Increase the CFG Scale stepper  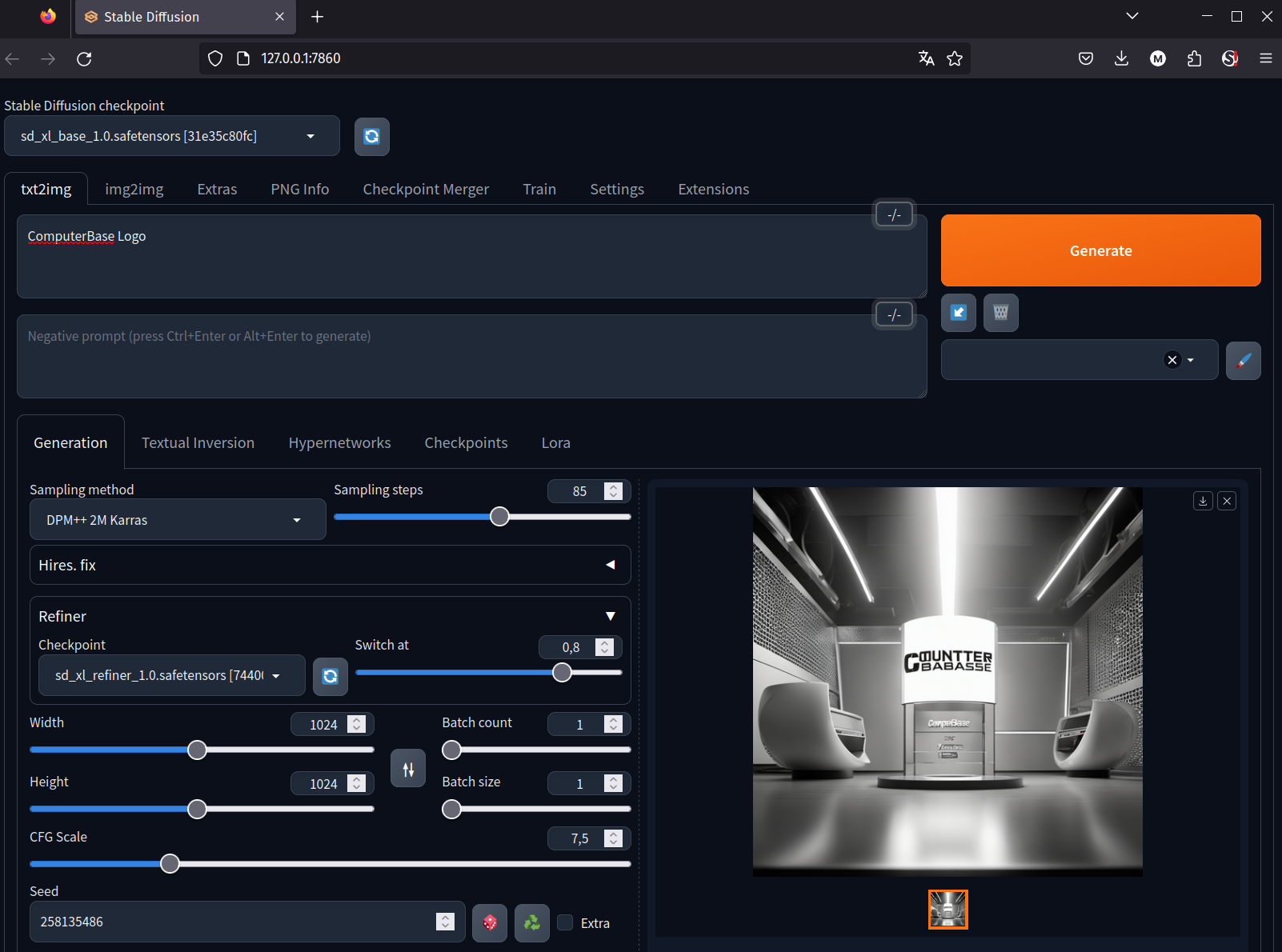click(614, 834)
